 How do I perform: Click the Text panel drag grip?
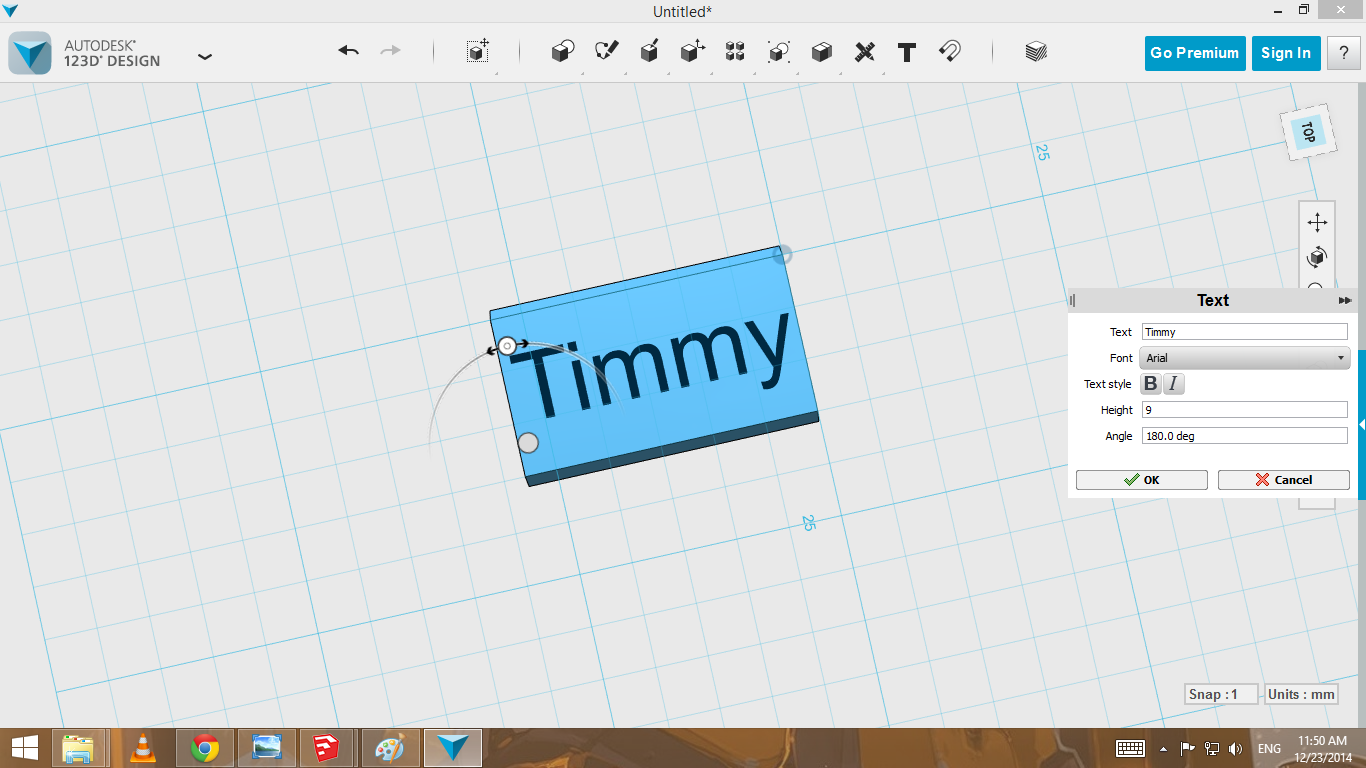point(1073,300)
